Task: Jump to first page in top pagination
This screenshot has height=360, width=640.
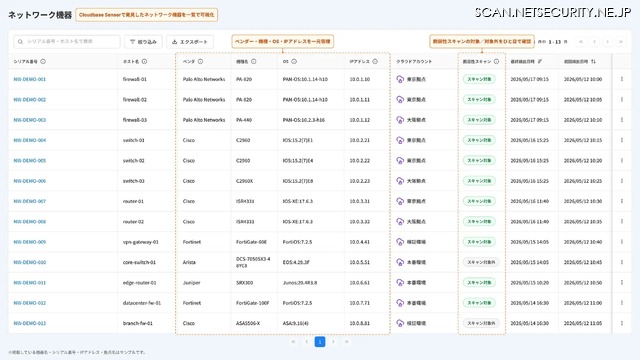Action: pos(581,42)
